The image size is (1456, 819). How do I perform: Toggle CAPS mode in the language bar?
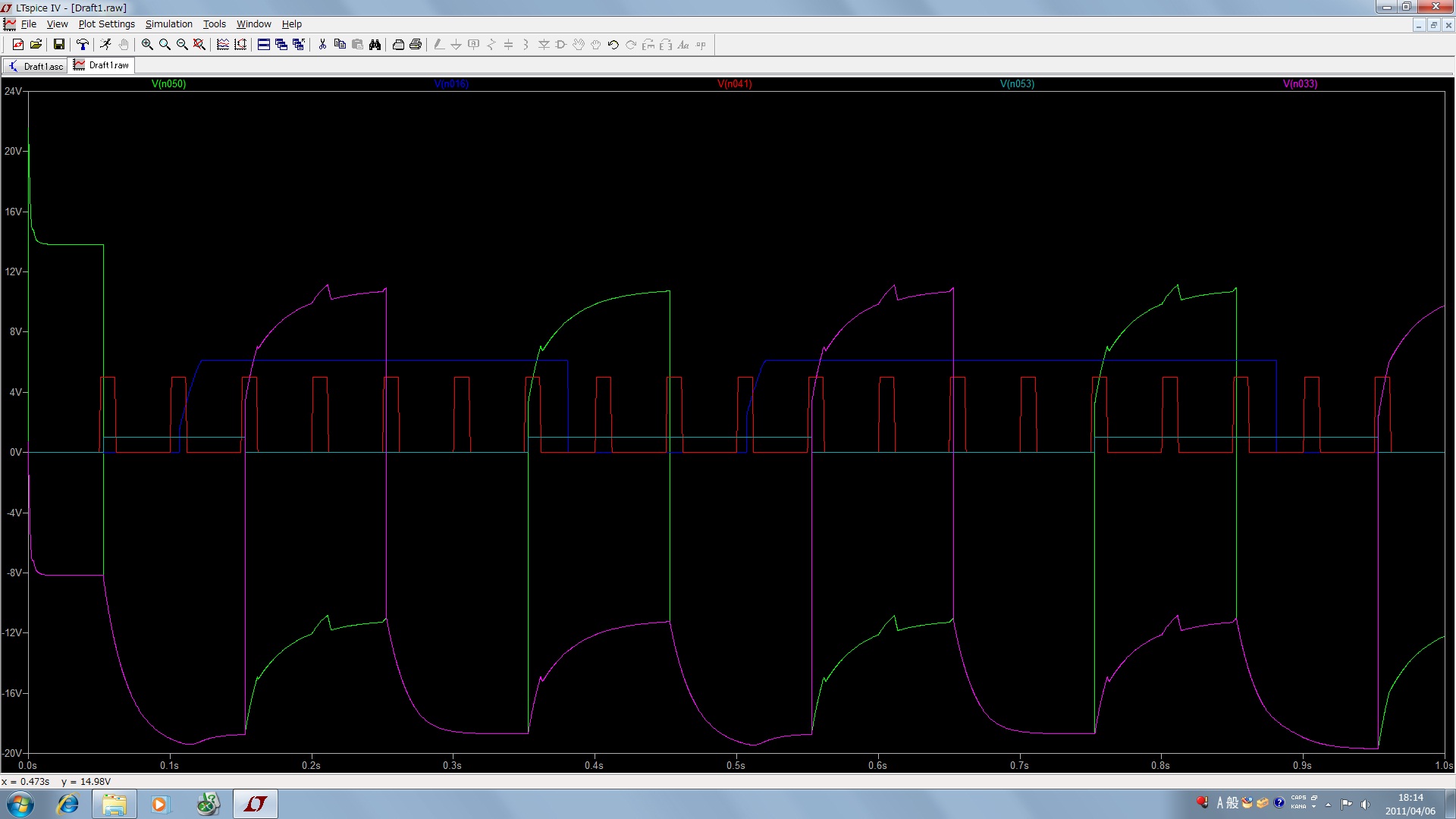pos(1298,797)
